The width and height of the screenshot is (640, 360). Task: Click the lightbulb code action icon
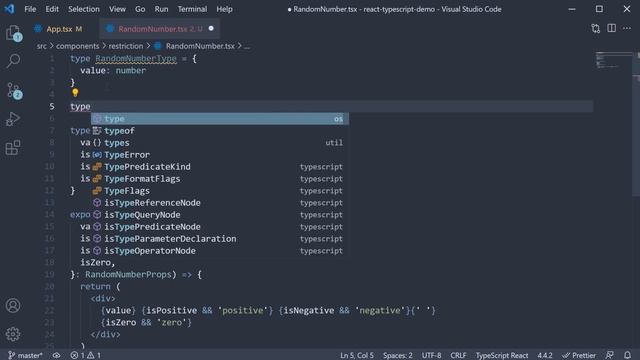[x=75, y=93]
